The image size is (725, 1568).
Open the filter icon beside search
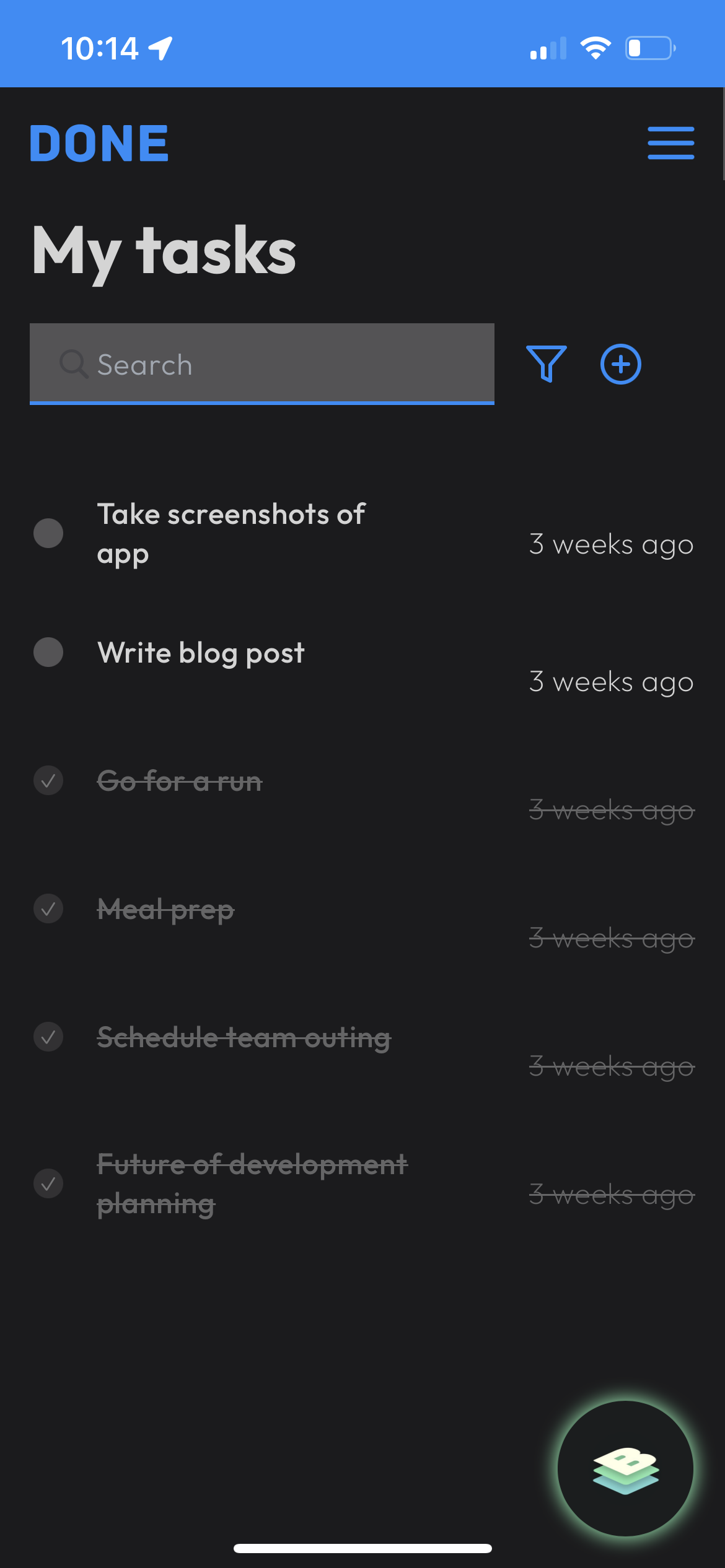tap(546, 364)
